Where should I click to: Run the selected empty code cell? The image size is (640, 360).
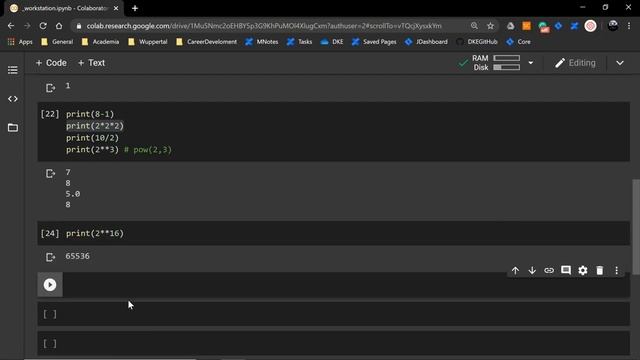click(x=50, y=284)
